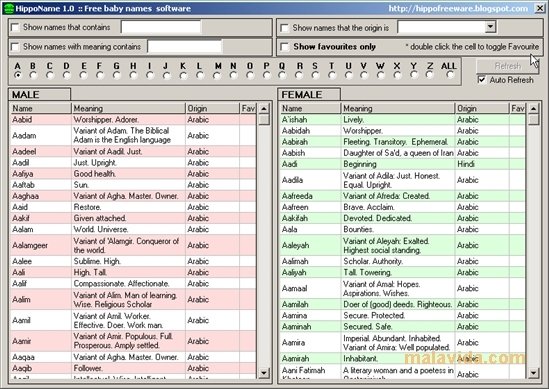This screenshot has height=389, width=549.
Task: Click female list scroll-down arrow
Action: tap(534, 373)
